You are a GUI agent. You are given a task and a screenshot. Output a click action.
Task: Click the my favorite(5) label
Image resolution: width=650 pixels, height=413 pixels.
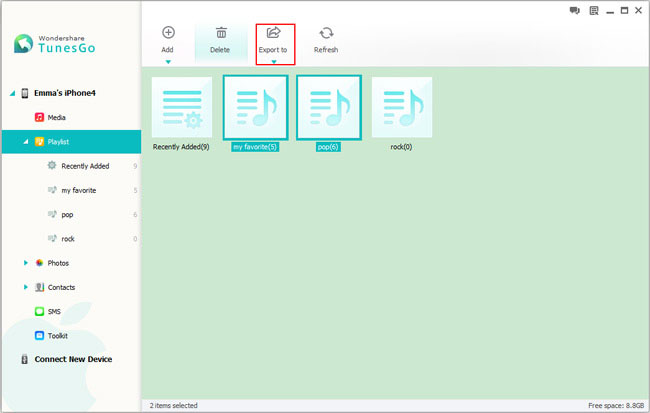pyautogui.click(x=255, y=147)
